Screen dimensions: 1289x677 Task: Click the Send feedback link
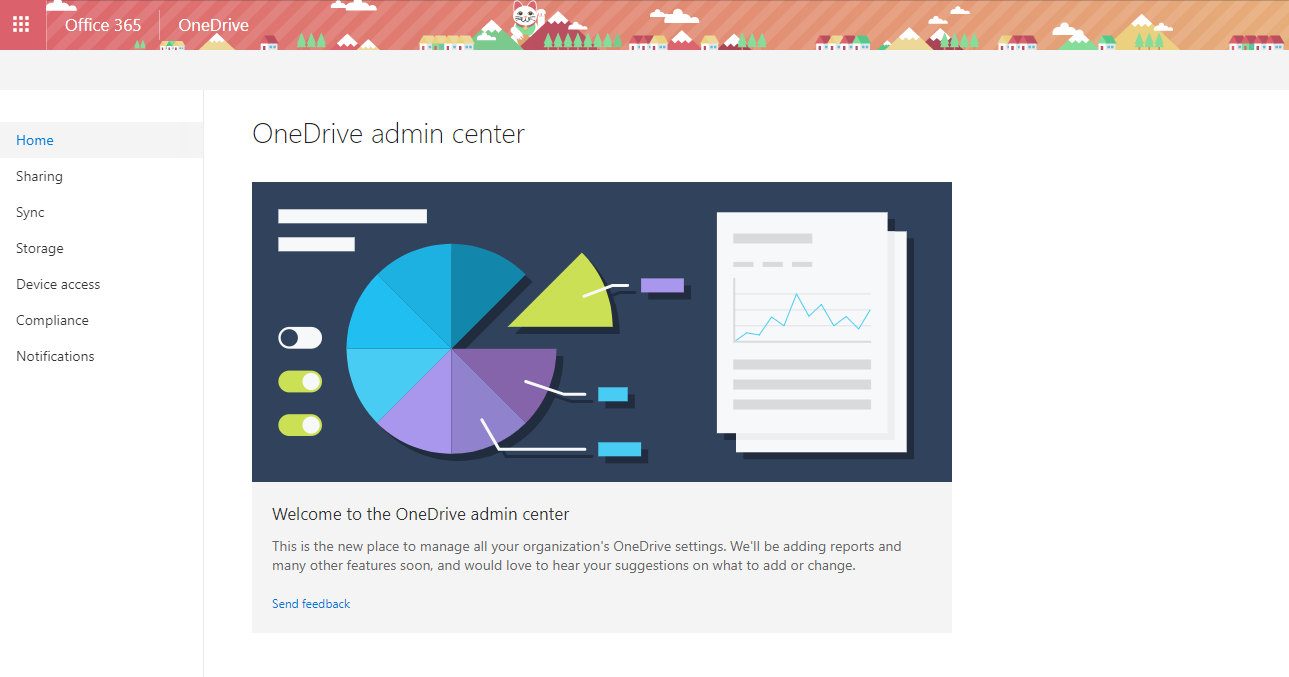tap(311, 603)
